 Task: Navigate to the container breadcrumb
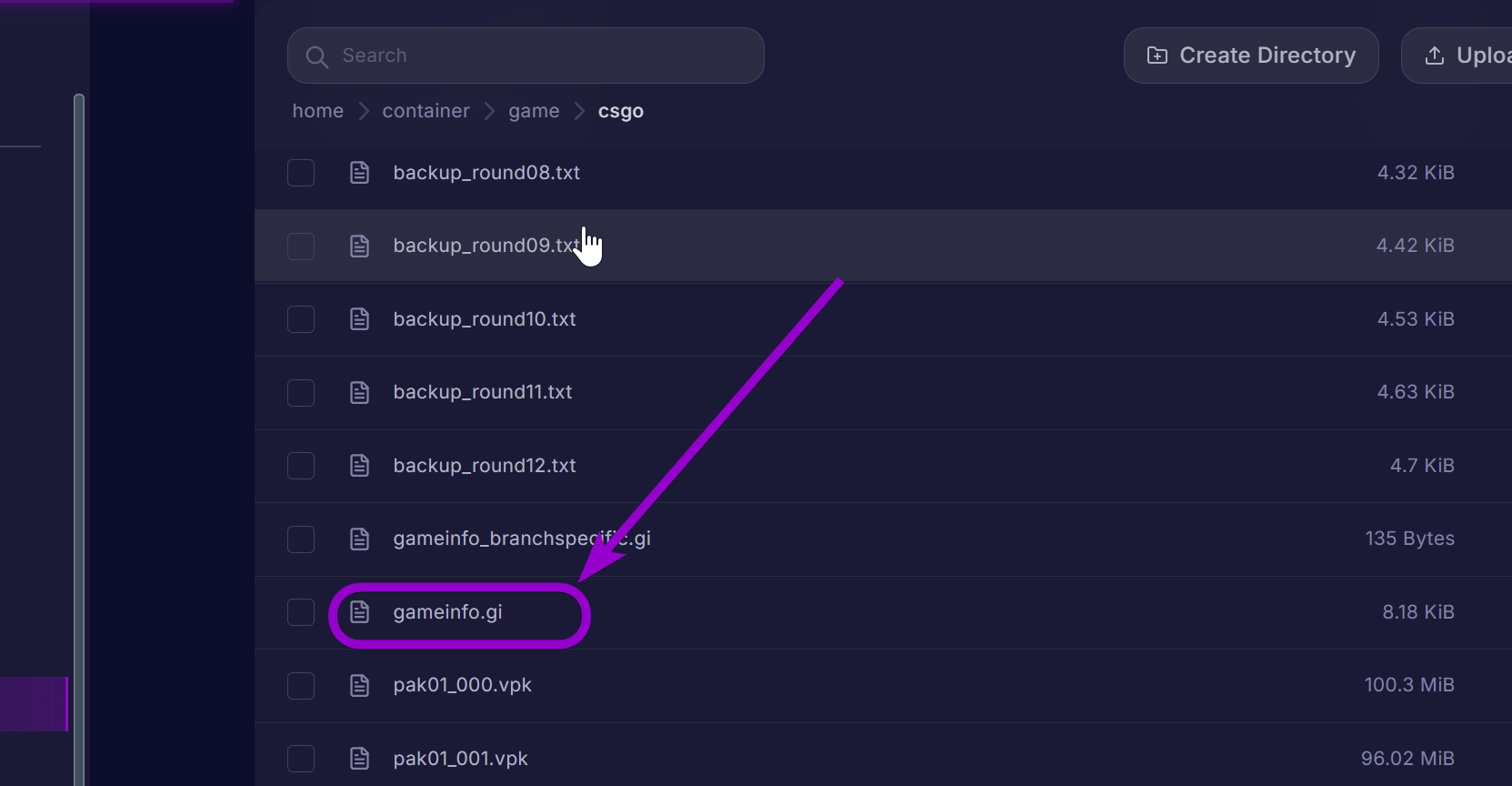[426, 110]
